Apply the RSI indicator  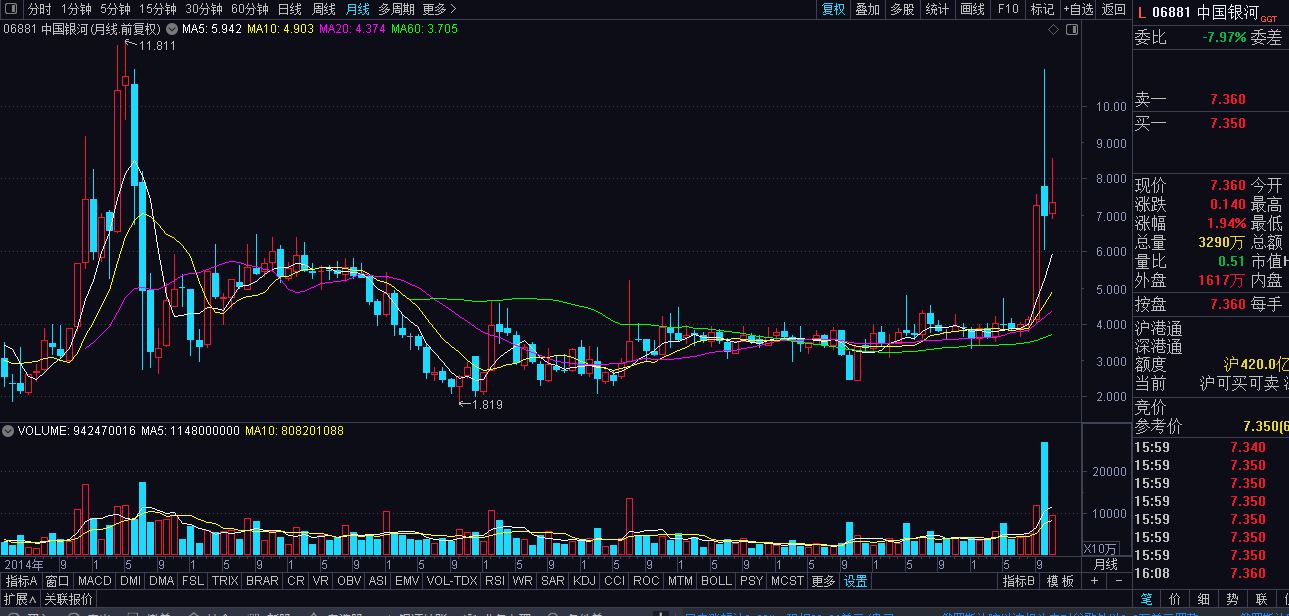point(494,581)
